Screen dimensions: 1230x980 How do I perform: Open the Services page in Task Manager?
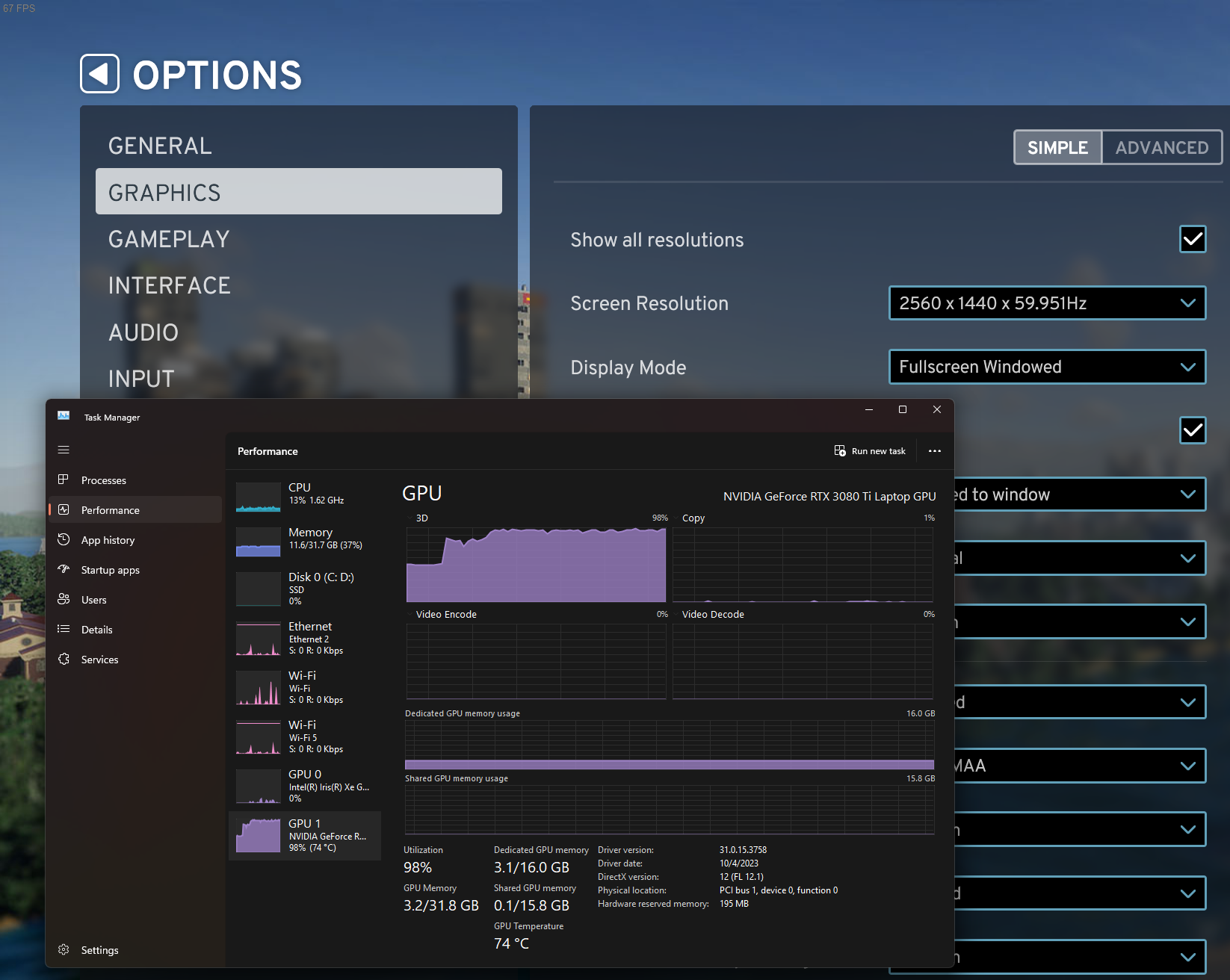(99, 660)
